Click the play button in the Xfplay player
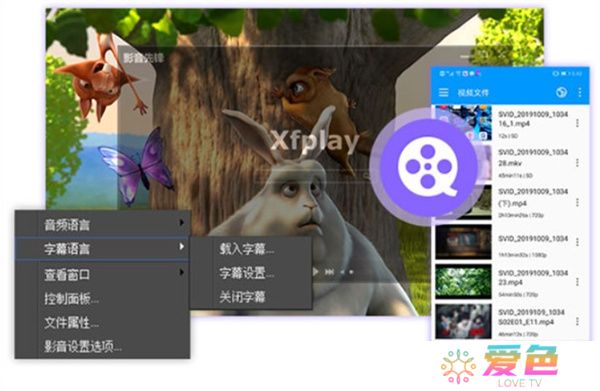This screenshot has height=391, width=600. click(x=315, y=272)
